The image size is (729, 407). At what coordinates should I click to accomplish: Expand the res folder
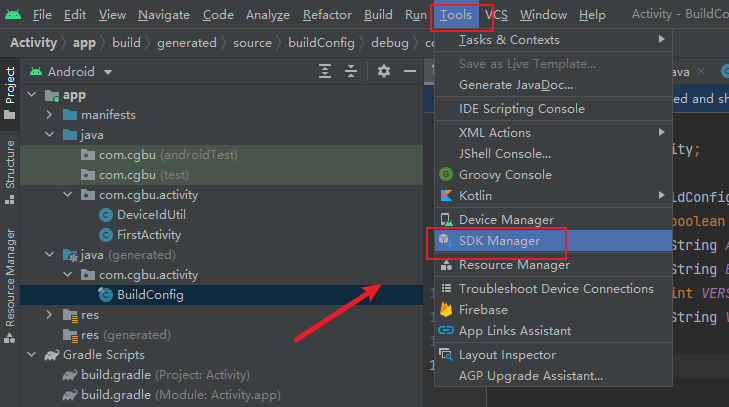coord(49,315)
